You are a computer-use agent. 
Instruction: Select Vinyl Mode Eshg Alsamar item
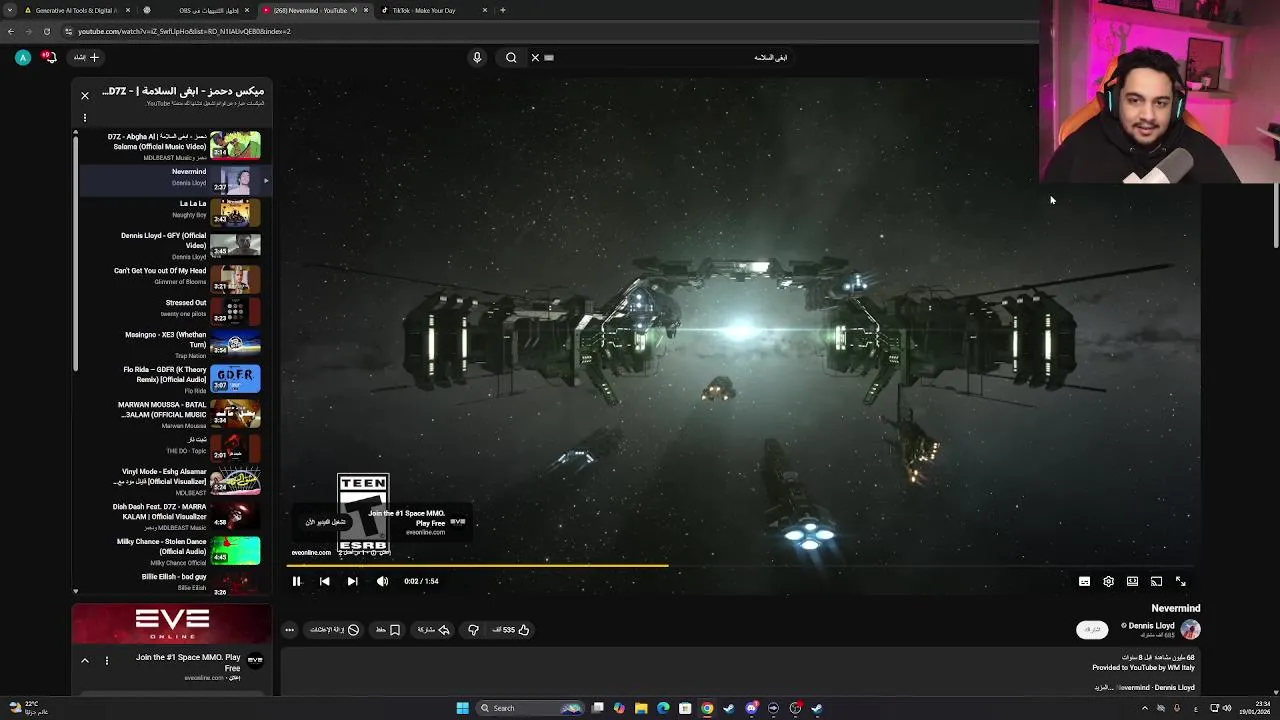[x=172, y=481]
